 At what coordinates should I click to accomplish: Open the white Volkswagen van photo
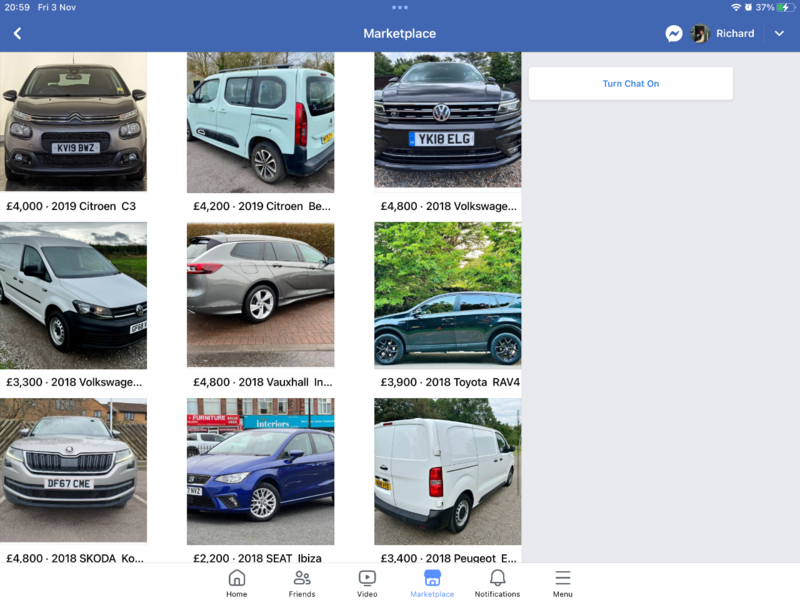coord(73,295)
